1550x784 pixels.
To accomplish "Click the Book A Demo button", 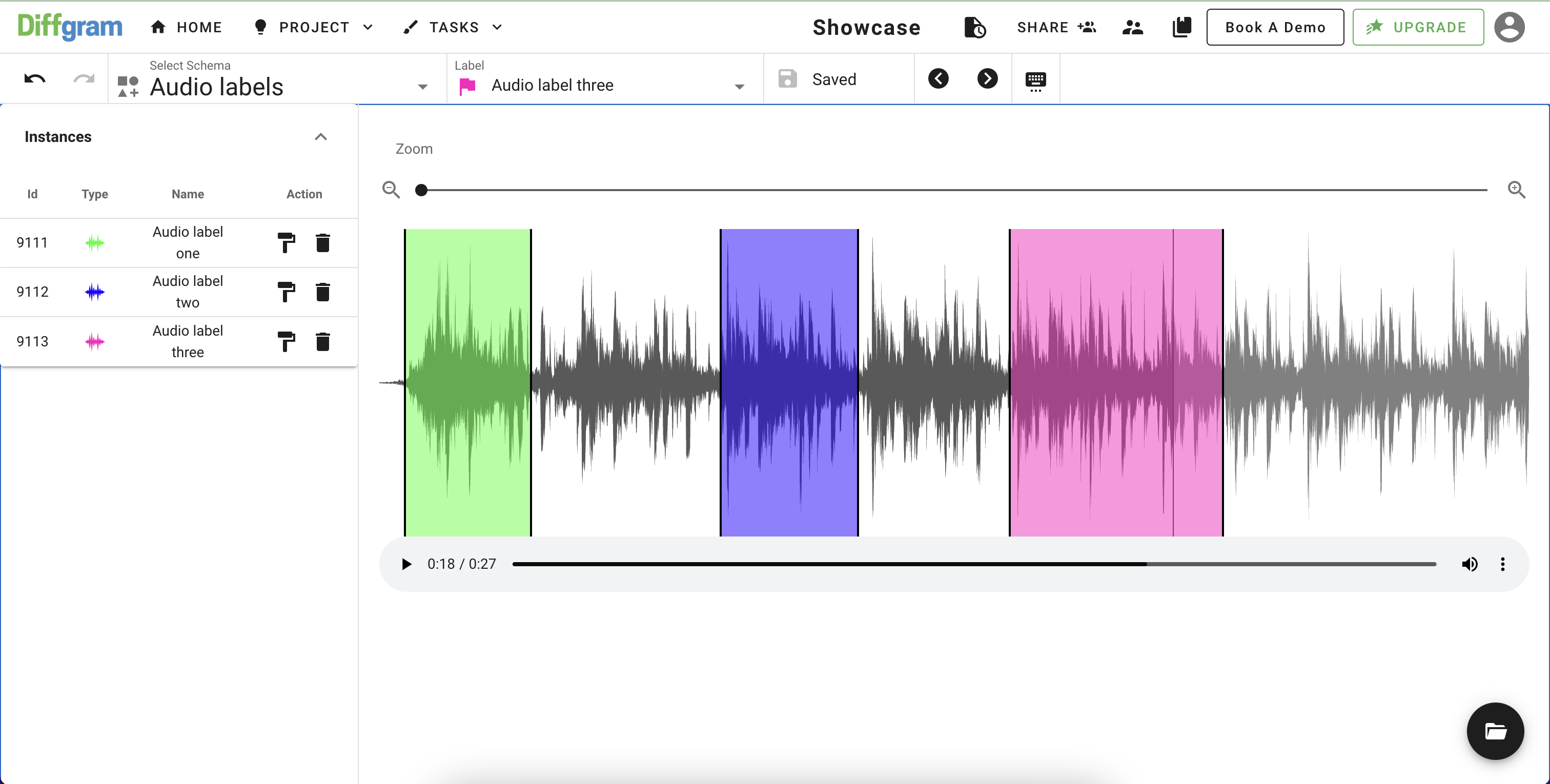I will pyautogui.click(x=1277, y=27).
